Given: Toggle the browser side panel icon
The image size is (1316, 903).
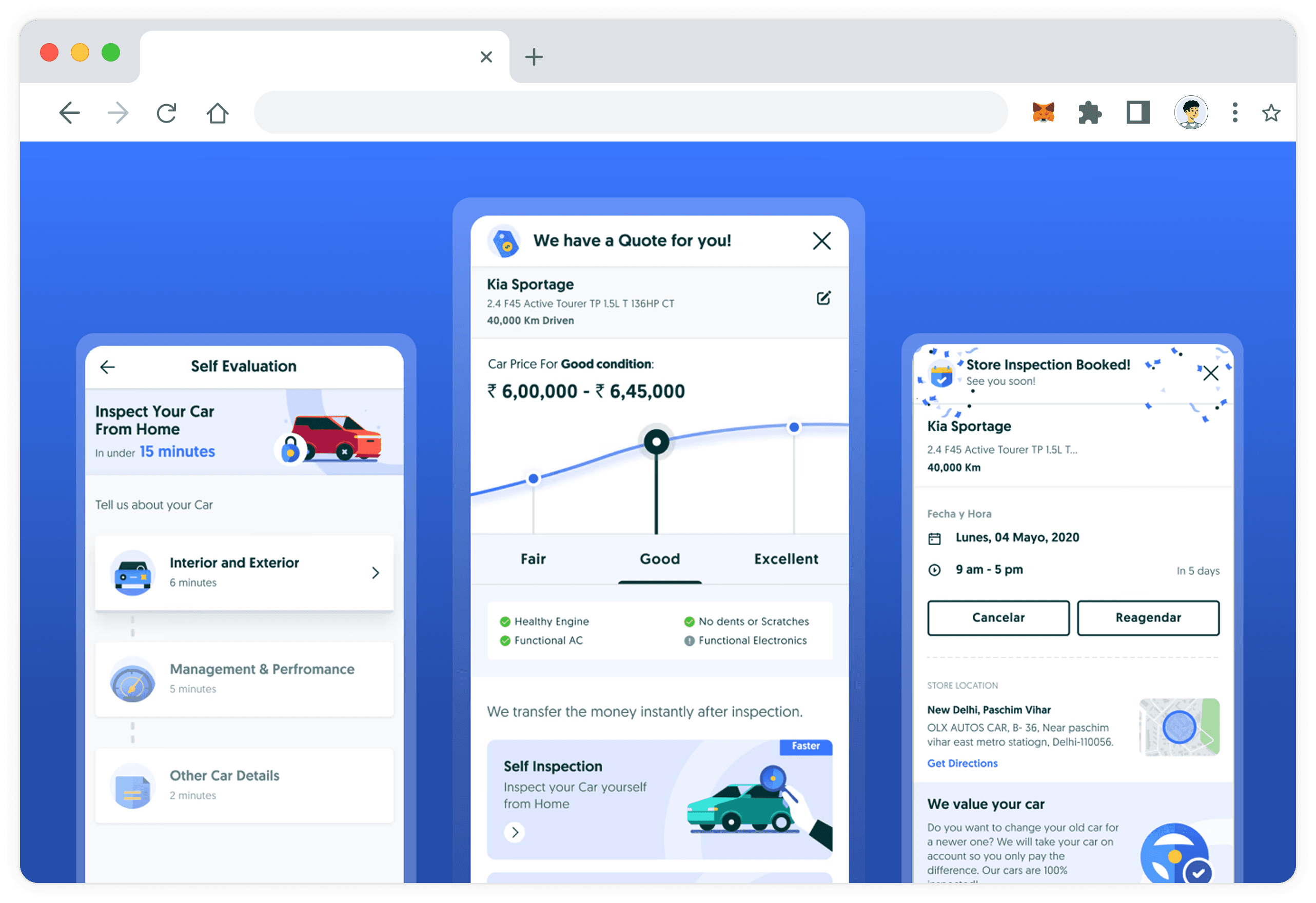Looking at the screenshot, I should click(1137, 113).
